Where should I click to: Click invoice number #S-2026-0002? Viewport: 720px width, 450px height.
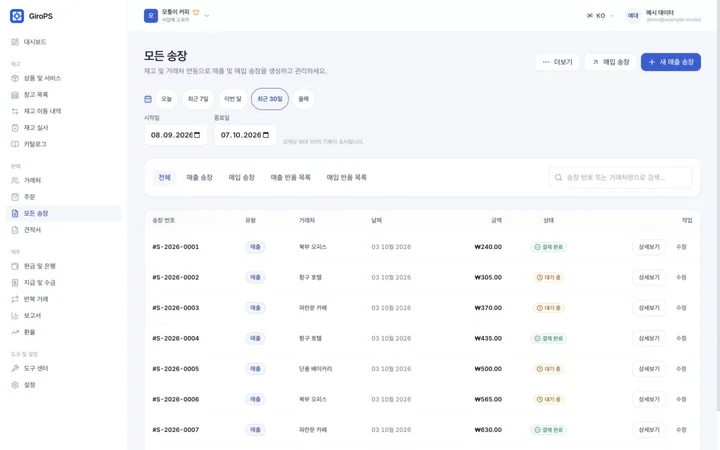point(176,277)
